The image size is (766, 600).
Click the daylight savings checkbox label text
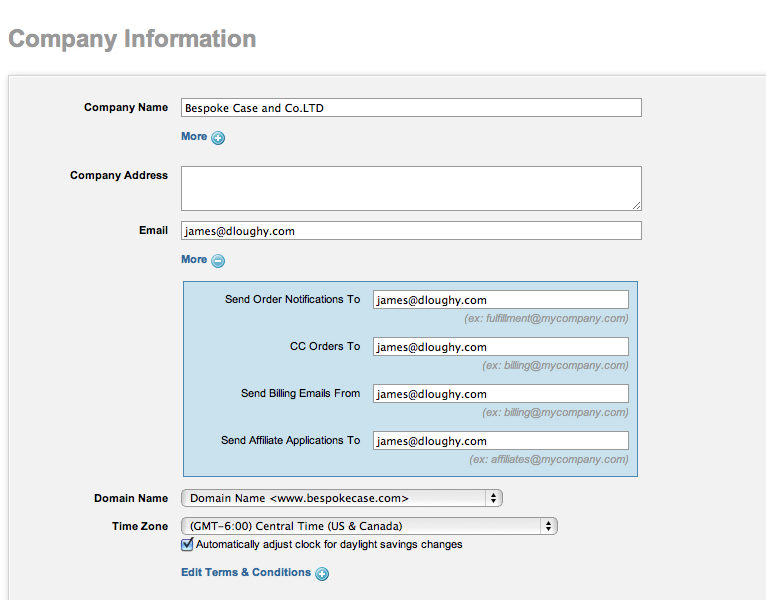click(329, 544)
